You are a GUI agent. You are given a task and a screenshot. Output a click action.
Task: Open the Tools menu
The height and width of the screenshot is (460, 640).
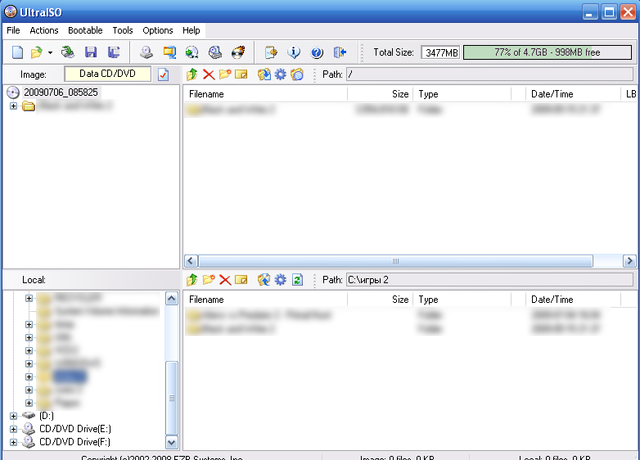coord(122,31)
